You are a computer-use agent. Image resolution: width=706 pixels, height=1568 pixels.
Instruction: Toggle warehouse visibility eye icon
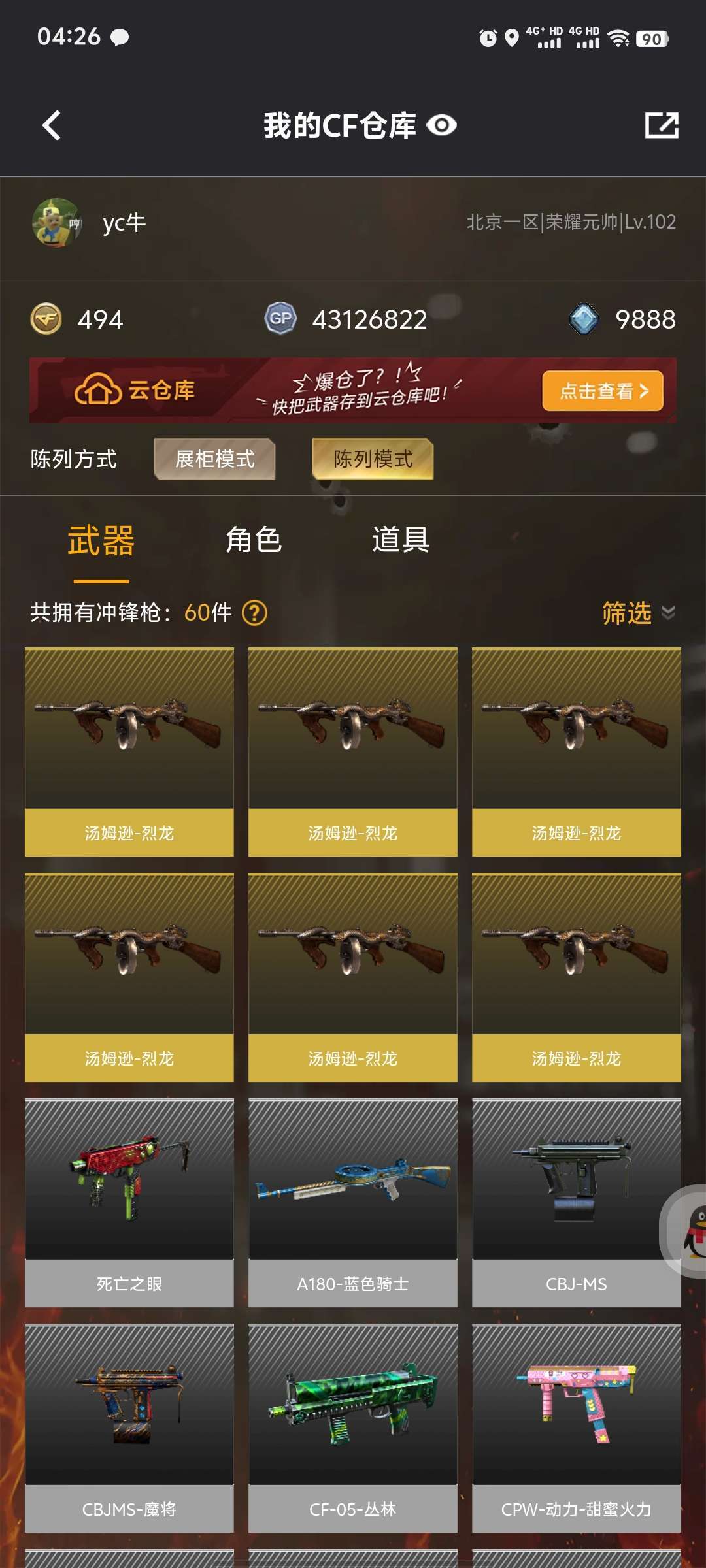pos(442,125)
